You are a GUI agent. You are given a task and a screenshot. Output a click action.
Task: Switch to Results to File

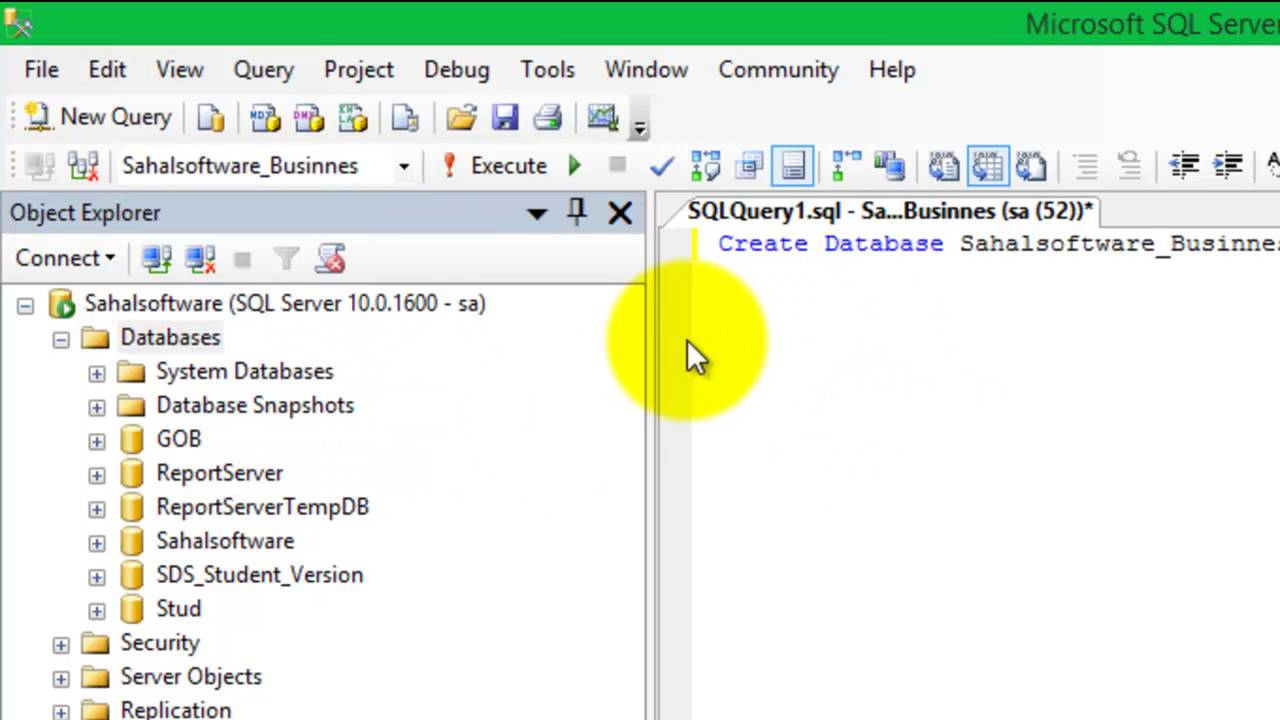point(1032,165)
